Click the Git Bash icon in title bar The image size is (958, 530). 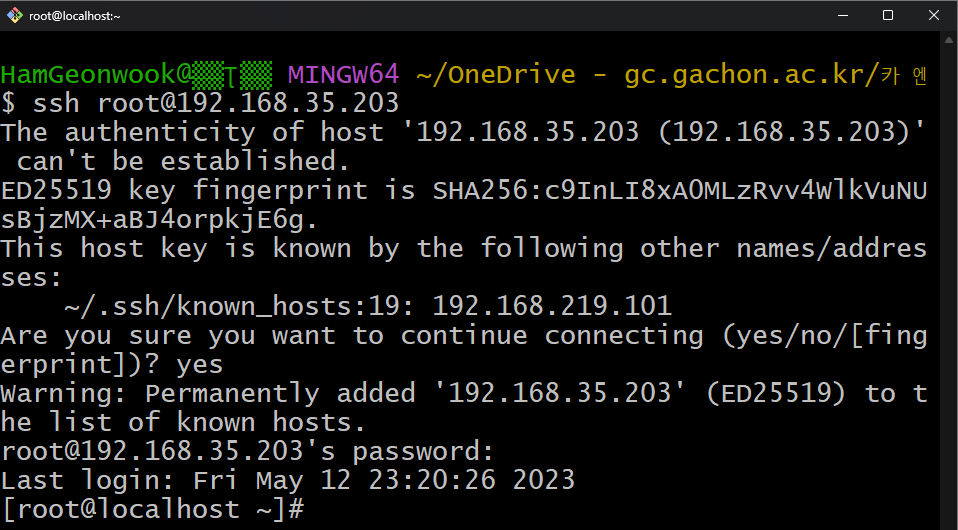click(x=15, y=15)
